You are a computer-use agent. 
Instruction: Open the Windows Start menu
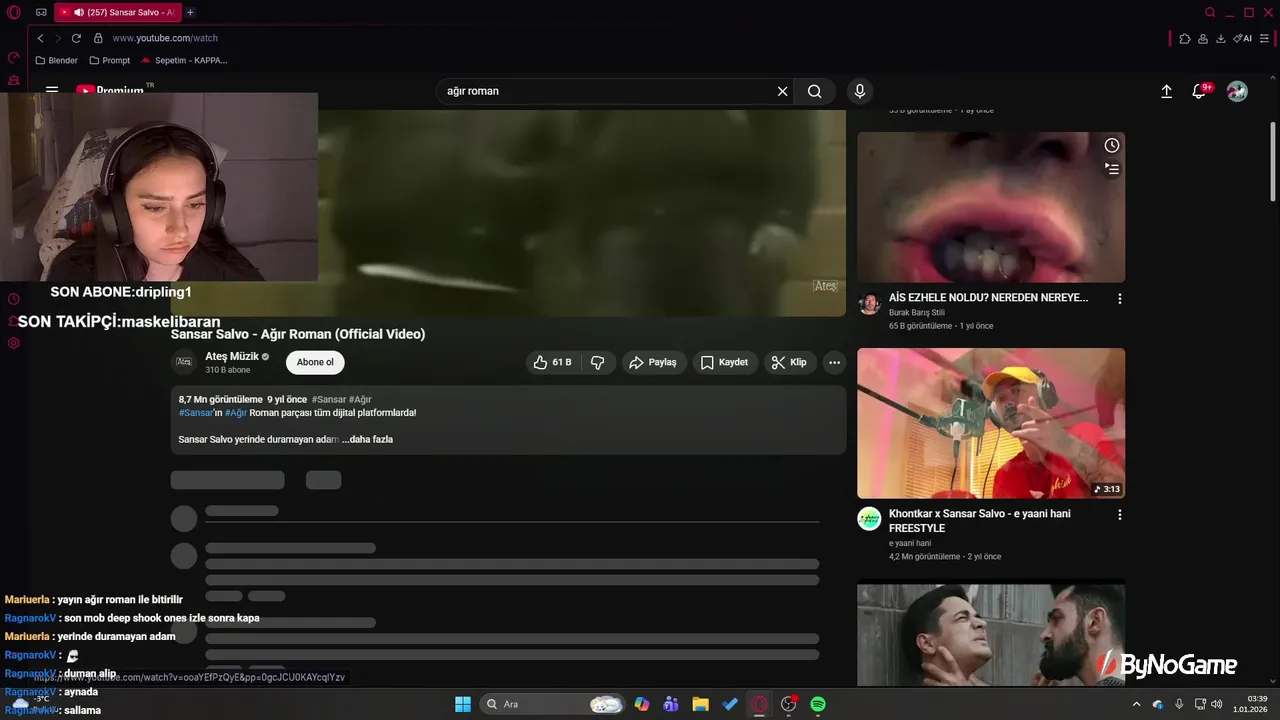(x=463, y=704)
